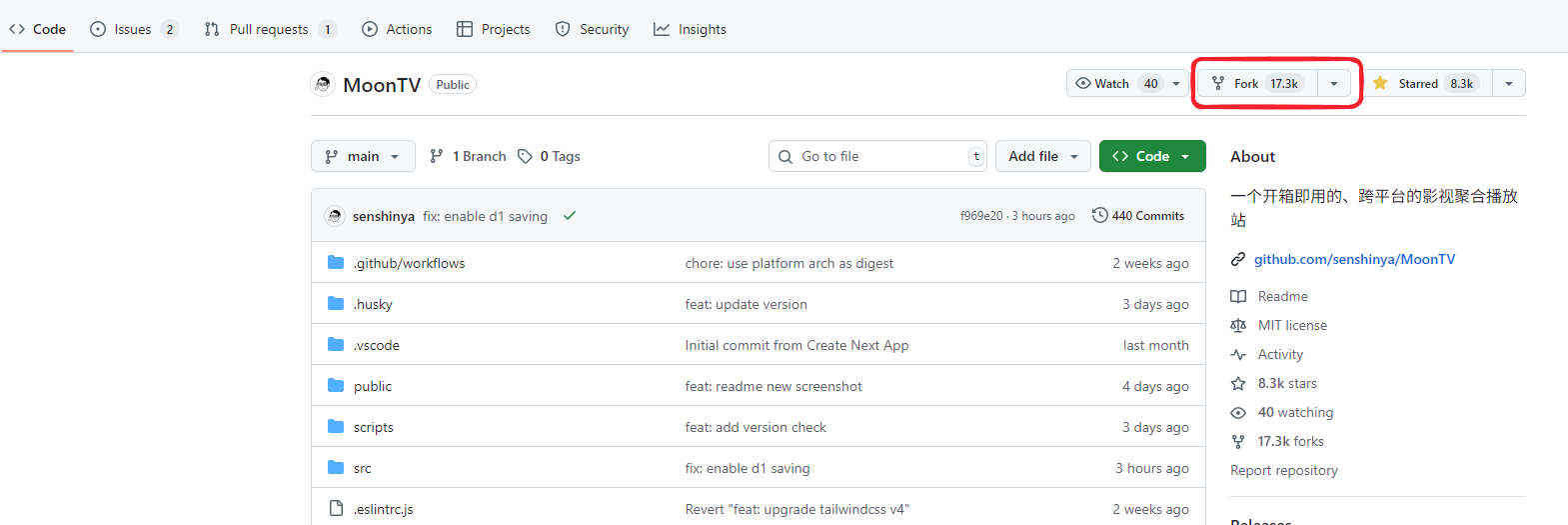The height and width of the screenshot is (525, 1568).
Task: View the 1 Branch link
Action: coord(468,156)
